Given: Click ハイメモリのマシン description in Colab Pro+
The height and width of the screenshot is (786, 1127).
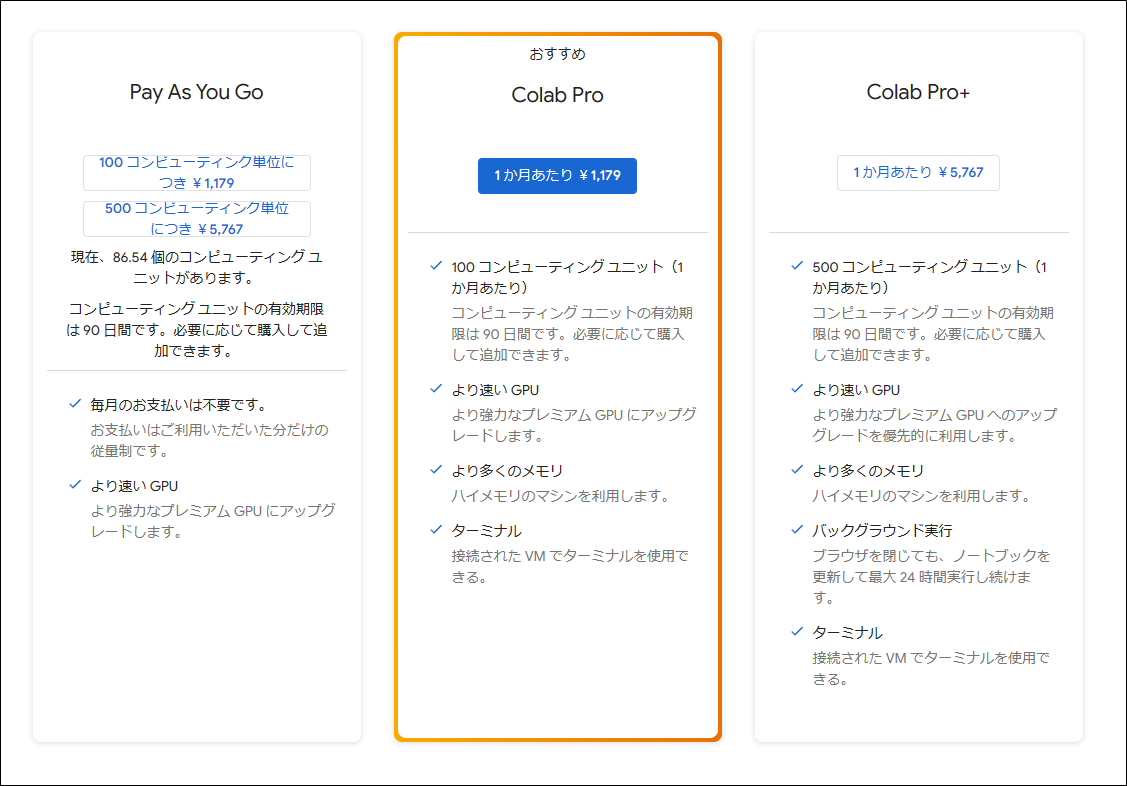Looking at the screenshot, I should (x=921, y=496).
